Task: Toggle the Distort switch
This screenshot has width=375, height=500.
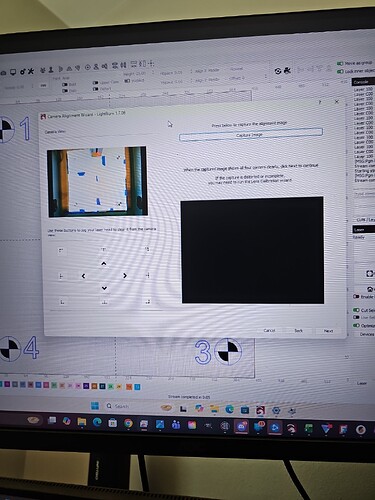Action: click(x=95, y=89)
